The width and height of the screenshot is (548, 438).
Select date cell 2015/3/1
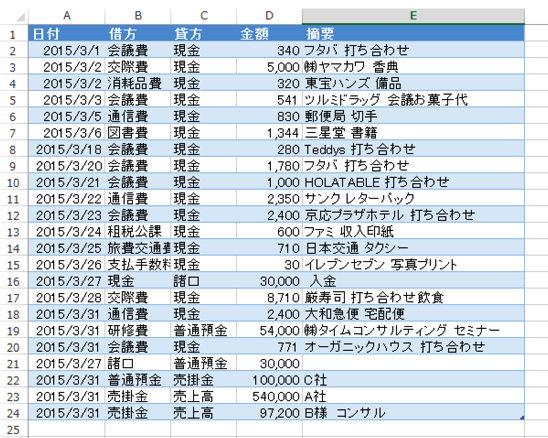point(66,51)
